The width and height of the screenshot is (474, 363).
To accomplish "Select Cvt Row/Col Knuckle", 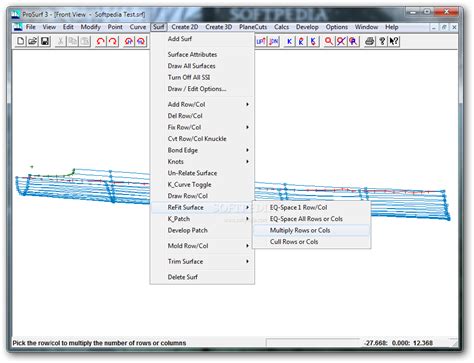I will (202, 139).
